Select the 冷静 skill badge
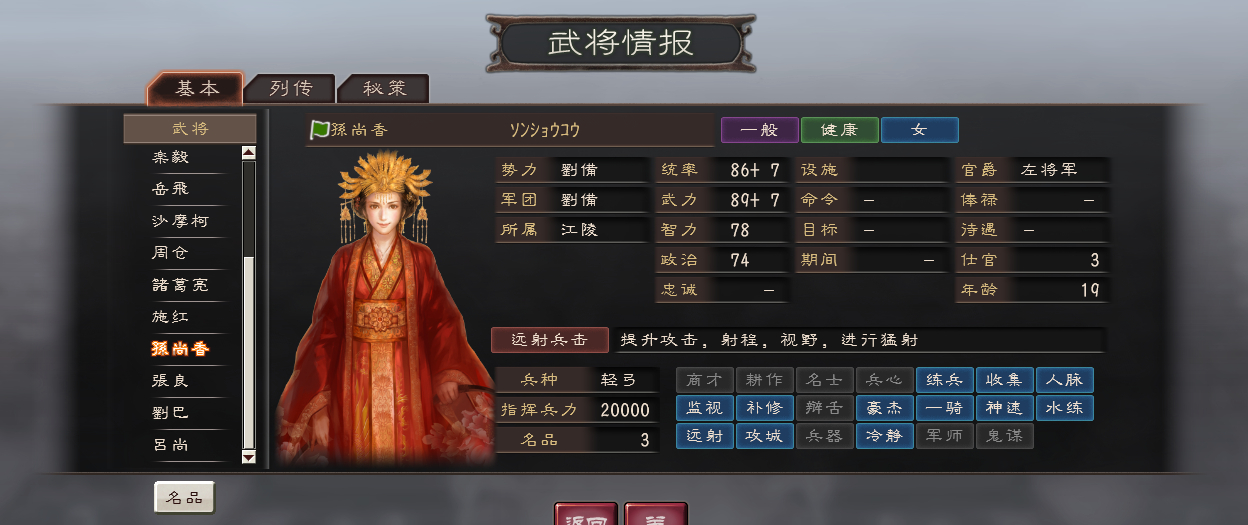The height and width of the screenshot is (525, 1248). tap(884, 436)
